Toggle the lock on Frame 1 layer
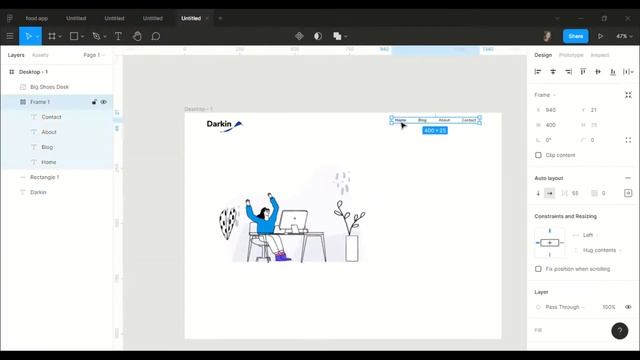The image size is (640, 360). pos(94,102)
